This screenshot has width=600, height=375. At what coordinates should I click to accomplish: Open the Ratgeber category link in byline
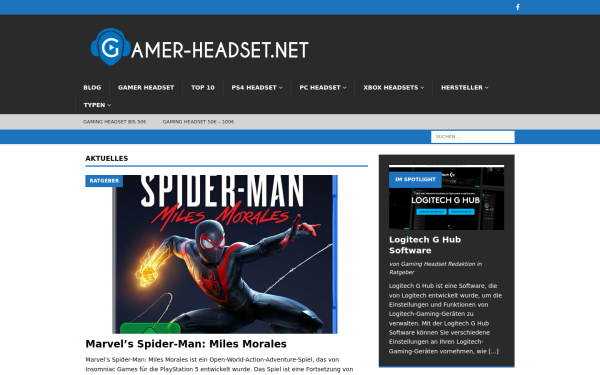click(402, 272)
